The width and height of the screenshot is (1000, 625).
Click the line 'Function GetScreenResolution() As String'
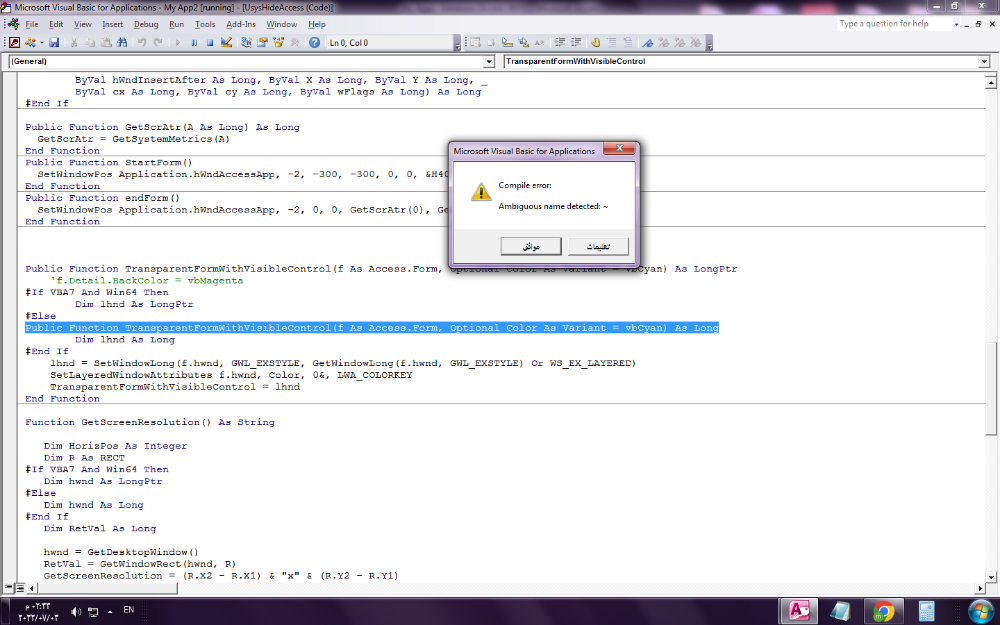(x=150, y=422)
